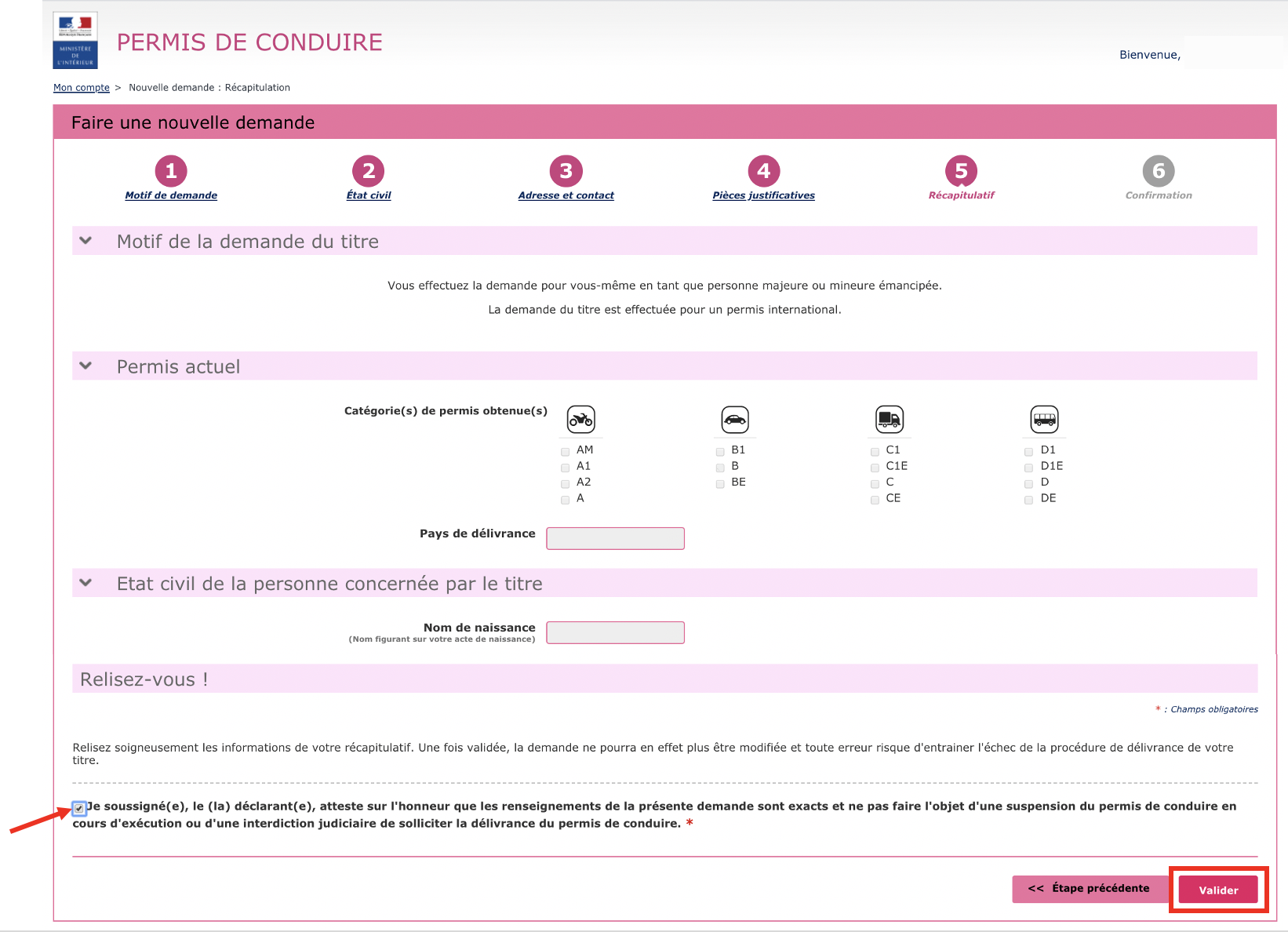Screen dimensions: 1288x932
Task: Open the Mon compte breadcrumb link
Action: (x=82, y=88)
